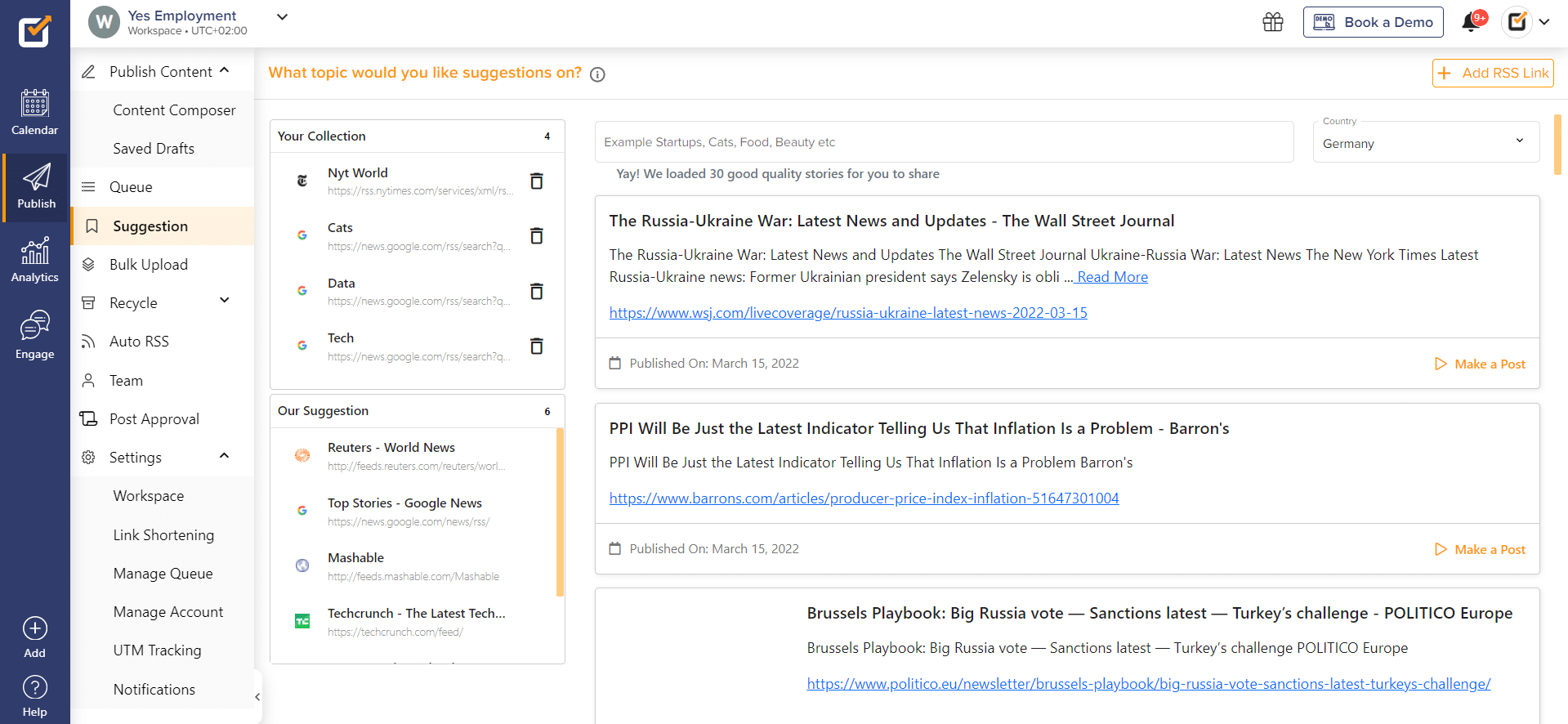Open the gift box icon in header

tap(1273, 22)
